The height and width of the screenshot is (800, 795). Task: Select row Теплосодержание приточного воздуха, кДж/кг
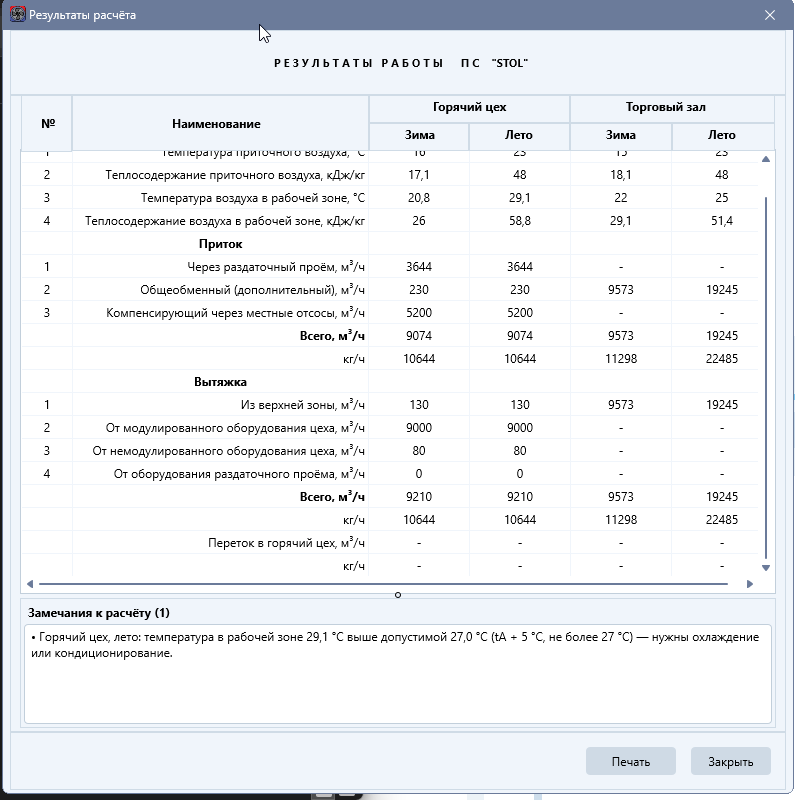point(389,174)
